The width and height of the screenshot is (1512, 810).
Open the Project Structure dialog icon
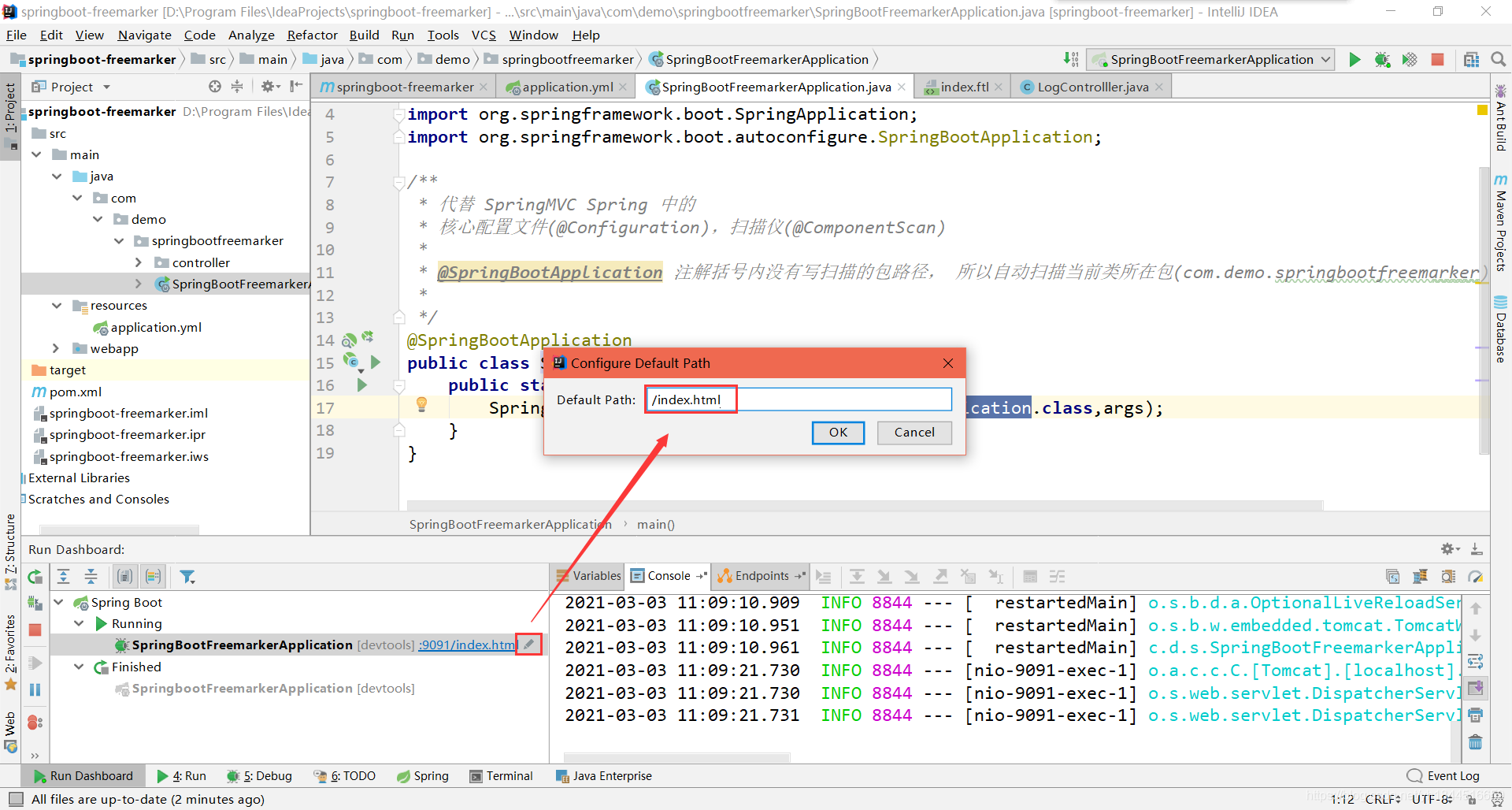click(x=1471, y=59)
